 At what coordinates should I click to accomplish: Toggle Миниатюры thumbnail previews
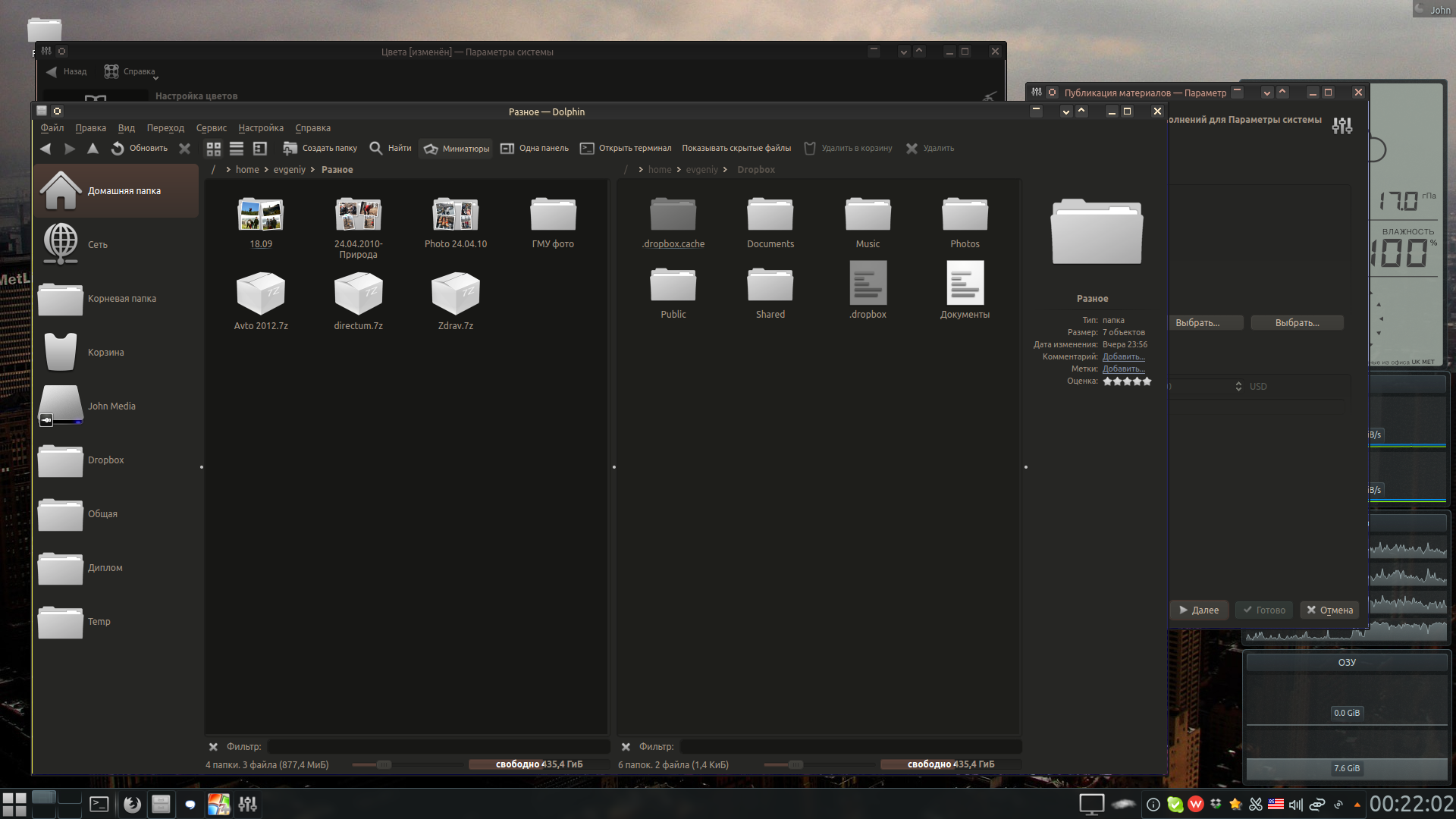(x=456, y=149)
